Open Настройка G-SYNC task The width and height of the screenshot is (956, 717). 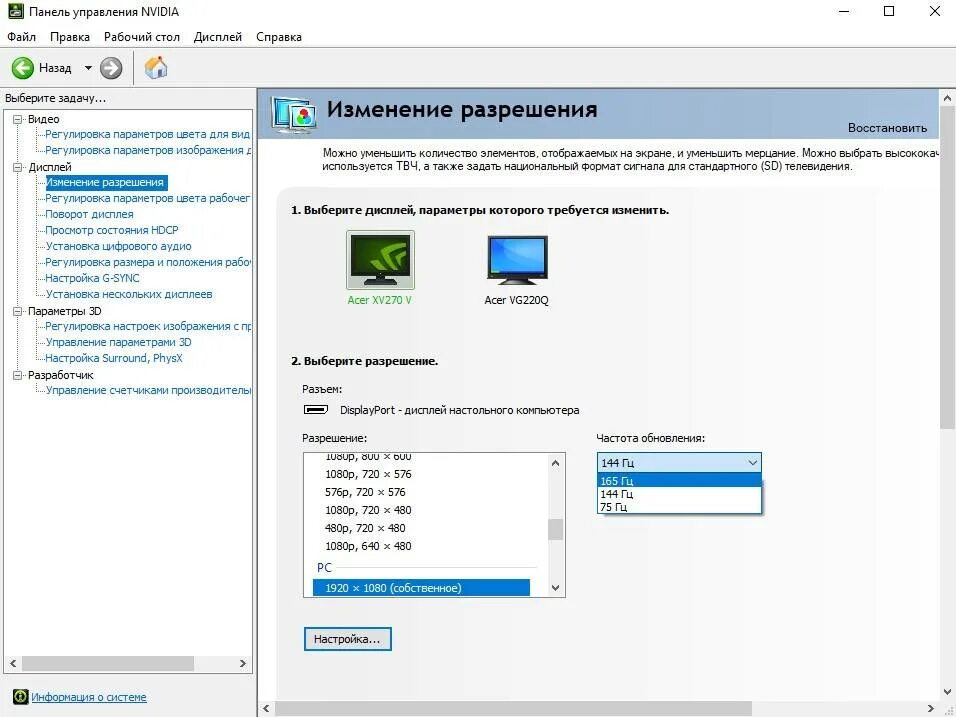coord(93,278)
